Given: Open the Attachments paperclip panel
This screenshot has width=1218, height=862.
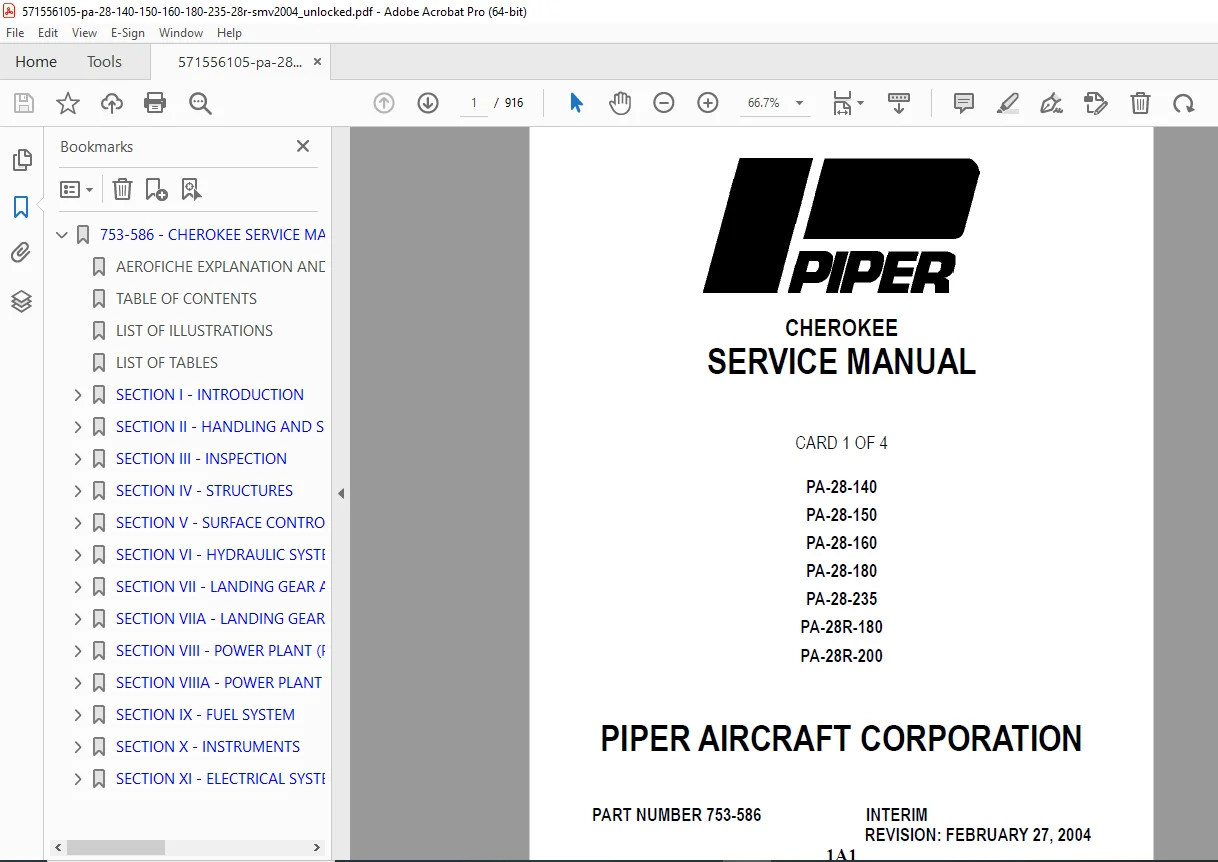Looking at the screenshot, I should pyautogui.click(x=21, y=254).
